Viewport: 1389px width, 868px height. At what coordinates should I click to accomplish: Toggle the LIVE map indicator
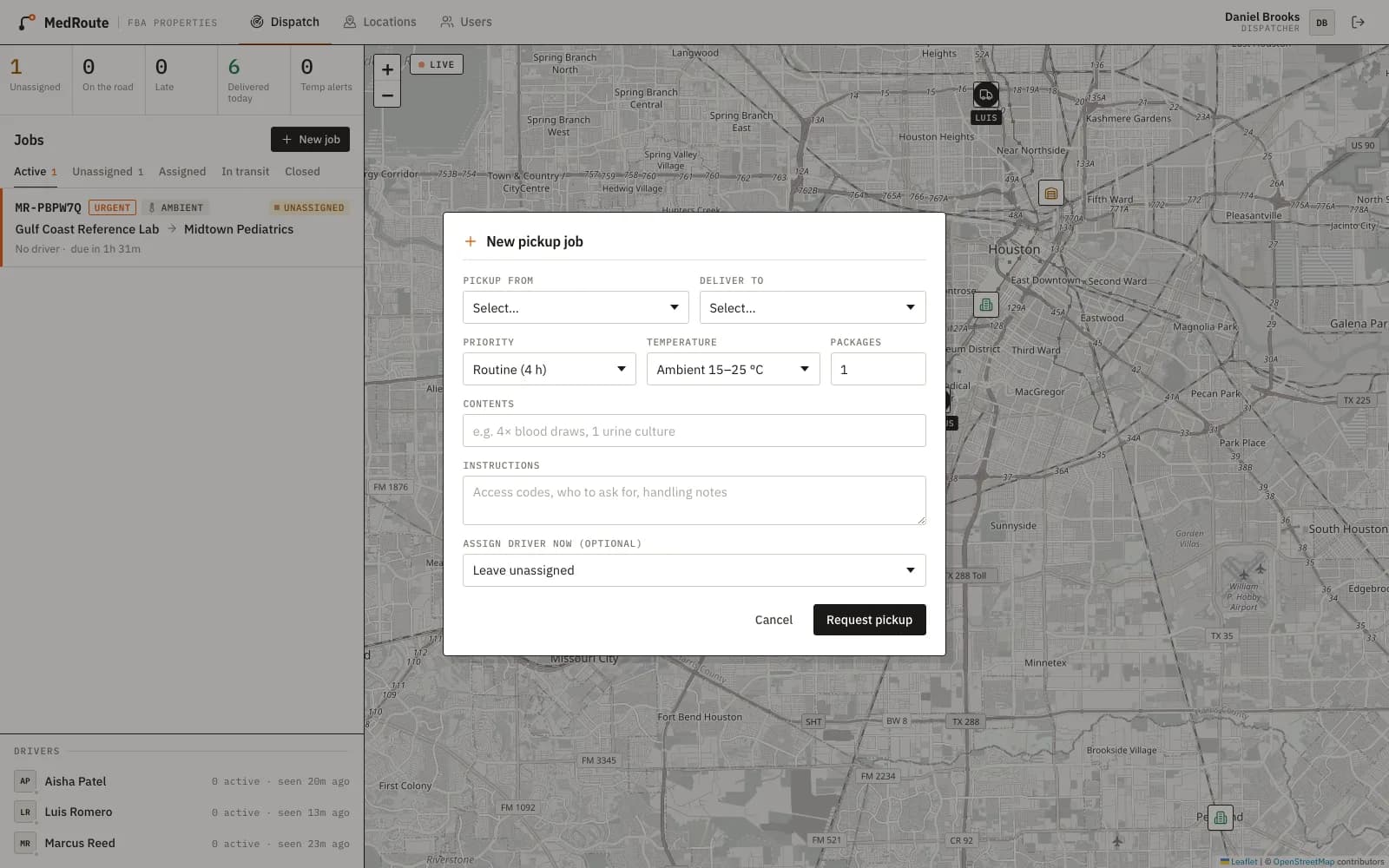(x=437, y=64)
